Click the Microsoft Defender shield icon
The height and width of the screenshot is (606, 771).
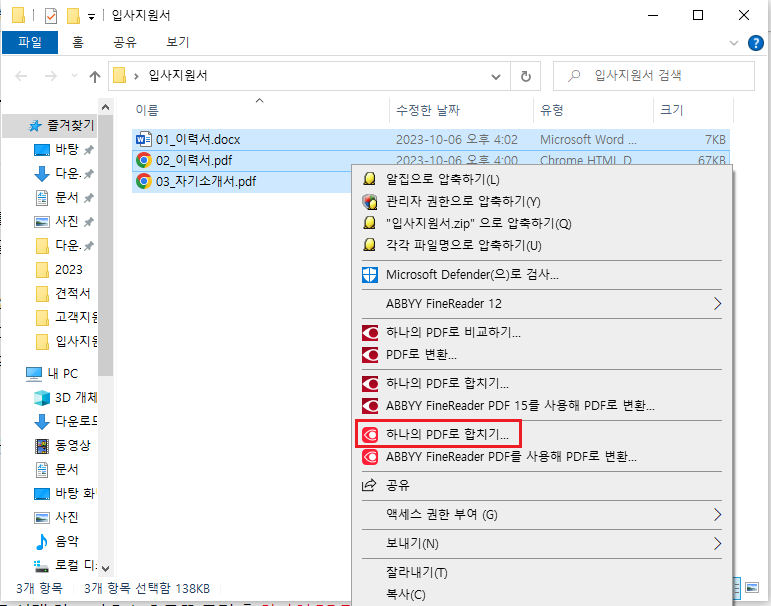coord(370,274)
